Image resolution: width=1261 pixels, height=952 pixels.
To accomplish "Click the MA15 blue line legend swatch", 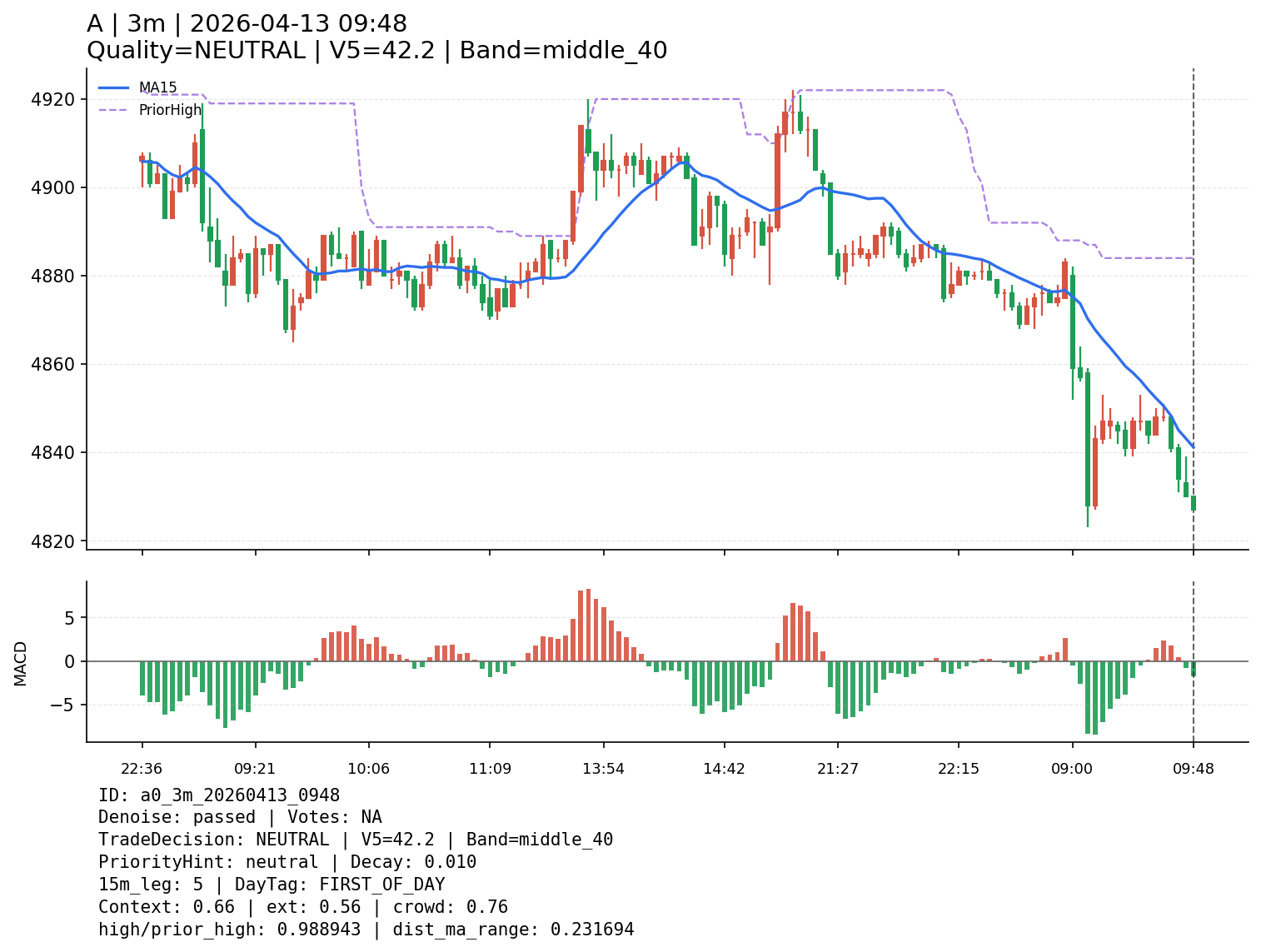I will click(x=114, y=87).
